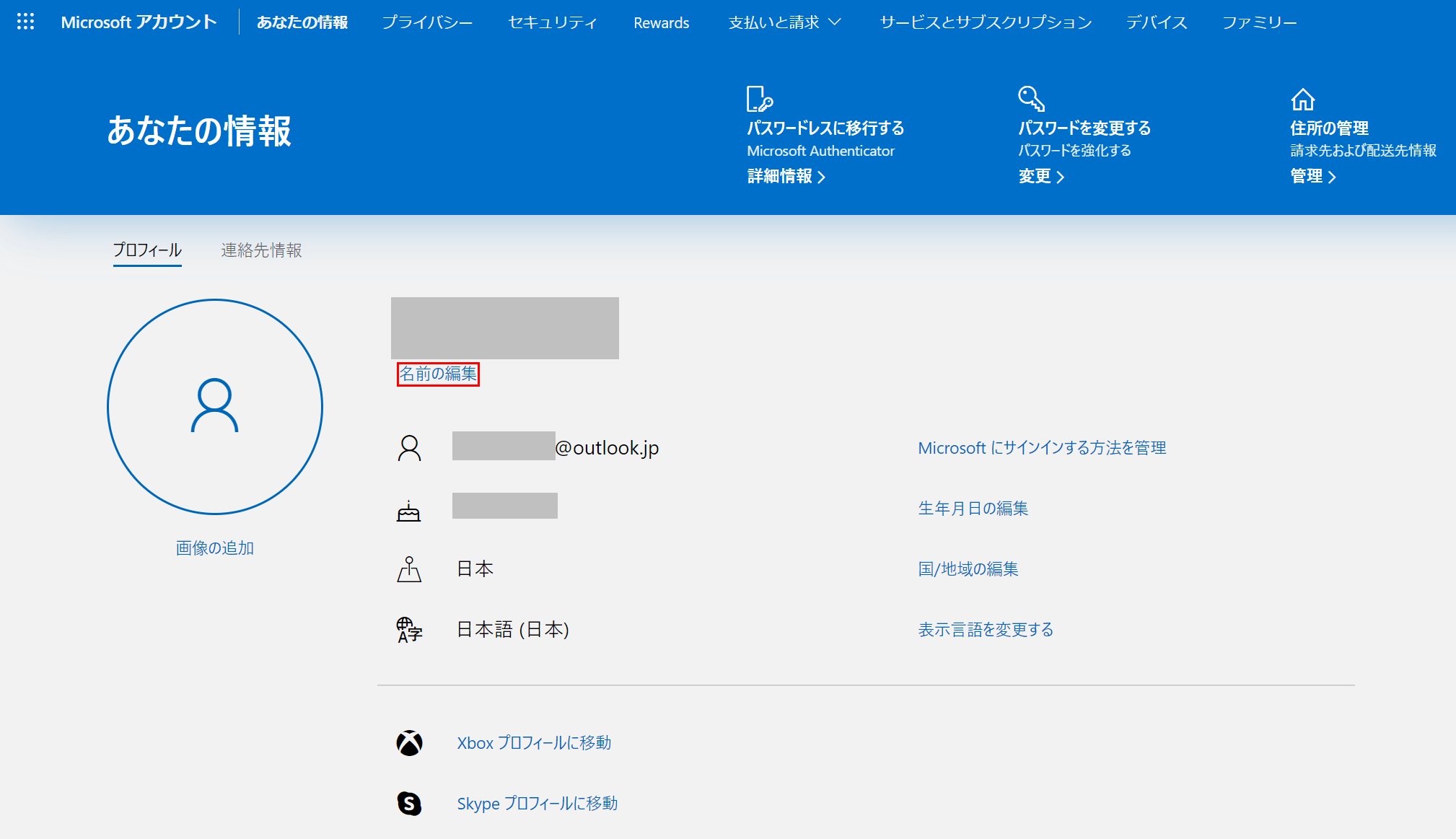Image resolution: width=1456 pixels, height=839 pixels.
Task: Click the Xbox logo icon
Action: [409, 743]
